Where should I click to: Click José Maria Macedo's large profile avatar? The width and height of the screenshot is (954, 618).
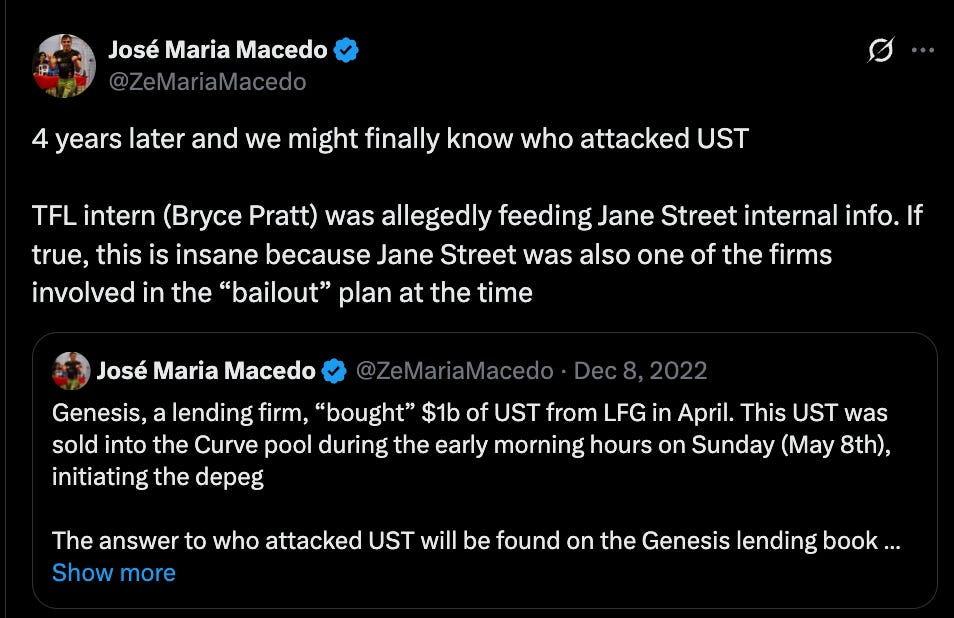pos(64,66)
